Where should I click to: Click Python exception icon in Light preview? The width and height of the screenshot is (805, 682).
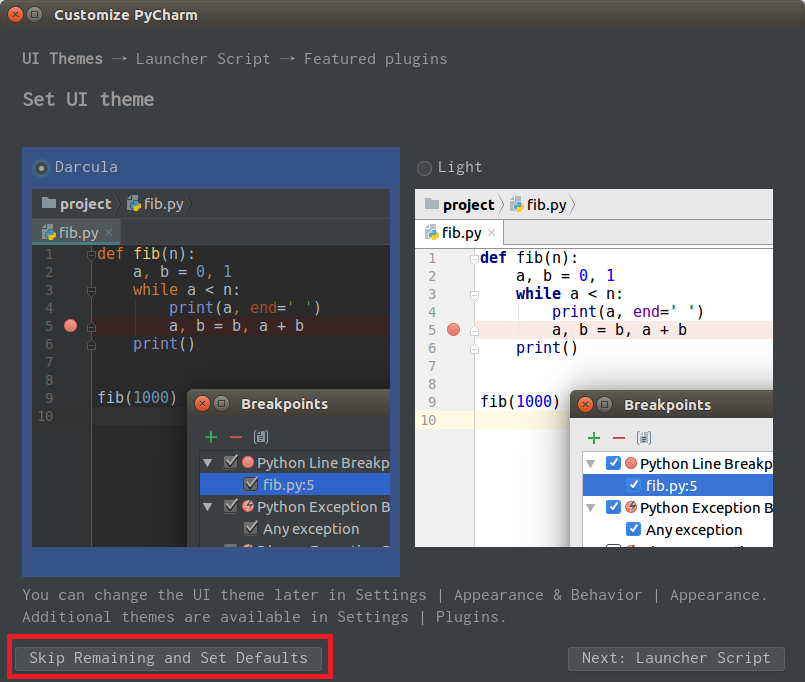click(x=631, y=507)
